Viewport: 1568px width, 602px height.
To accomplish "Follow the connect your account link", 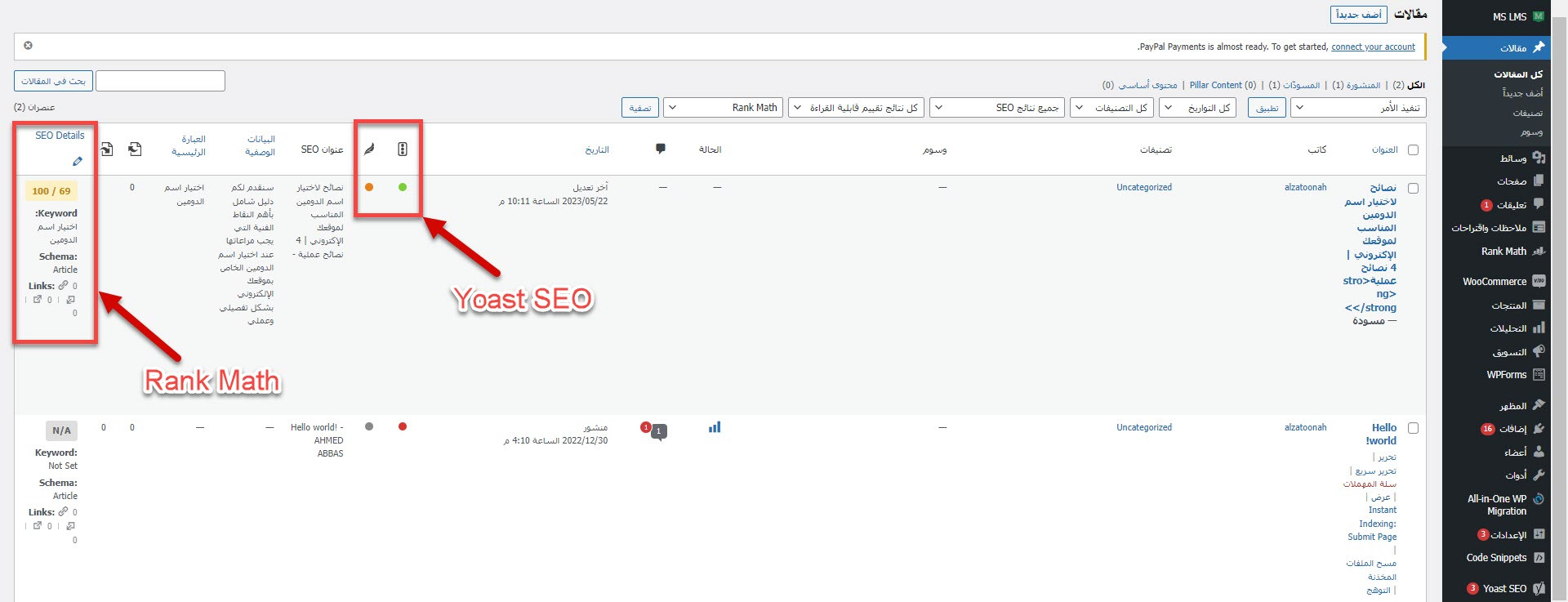I will [x=1373, y=47].
